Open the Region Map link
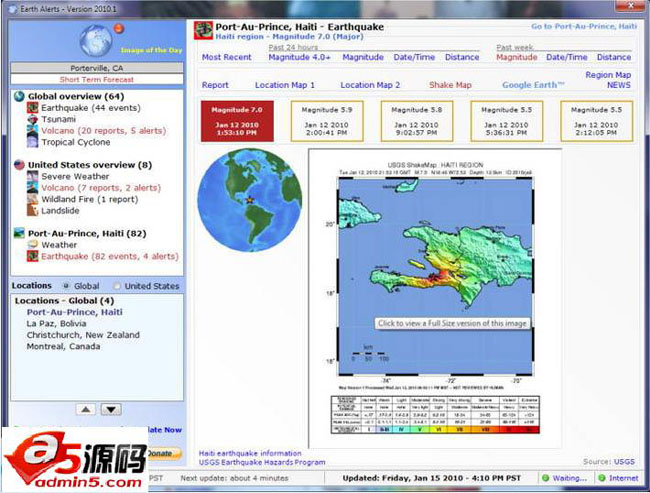The image size is (650, 493). [608, 75]
